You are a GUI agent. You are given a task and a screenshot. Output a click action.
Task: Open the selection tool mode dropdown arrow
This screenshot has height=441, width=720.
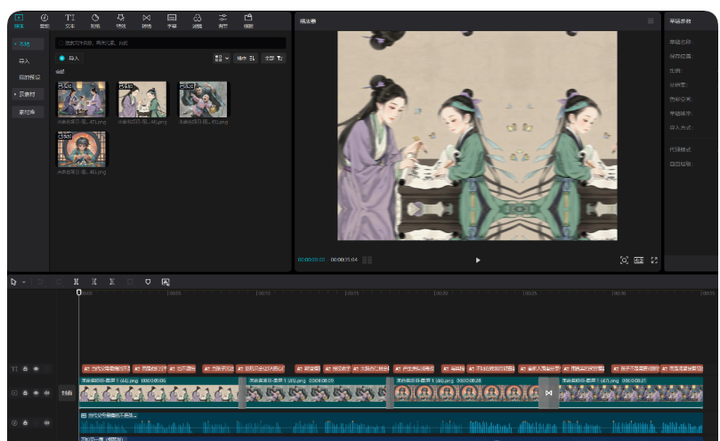pyautogui.click(x=24, y=282)
